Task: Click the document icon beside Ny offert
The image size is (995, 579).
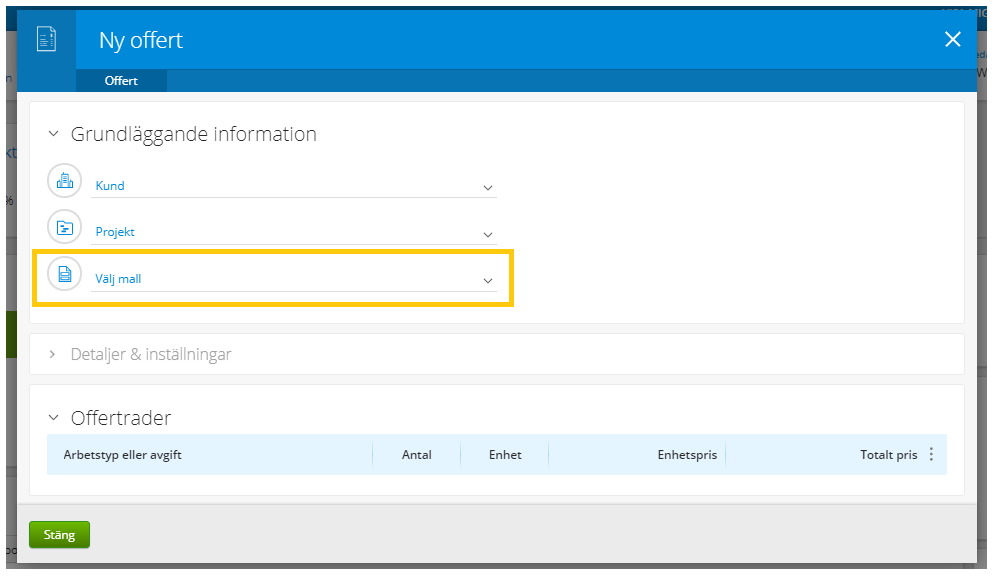Action: coord(46,39)
